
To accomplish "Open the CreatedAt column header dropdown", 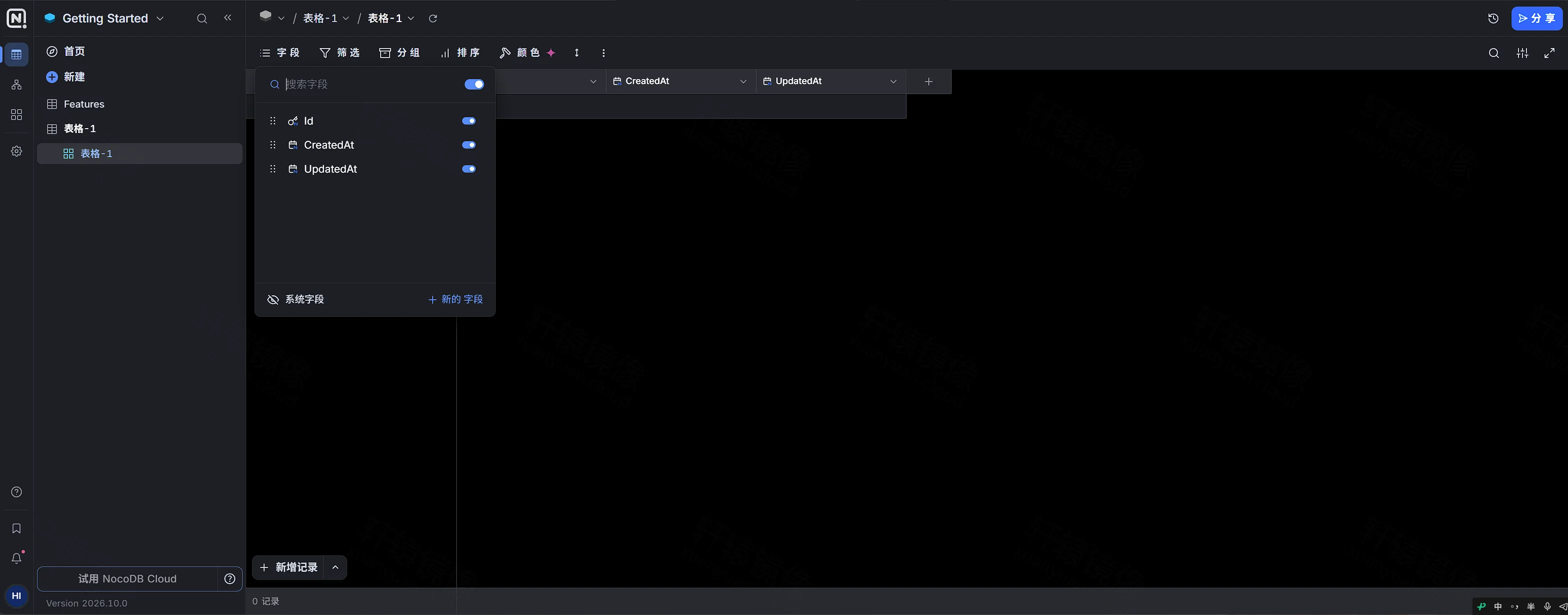I will click(743, 82).
